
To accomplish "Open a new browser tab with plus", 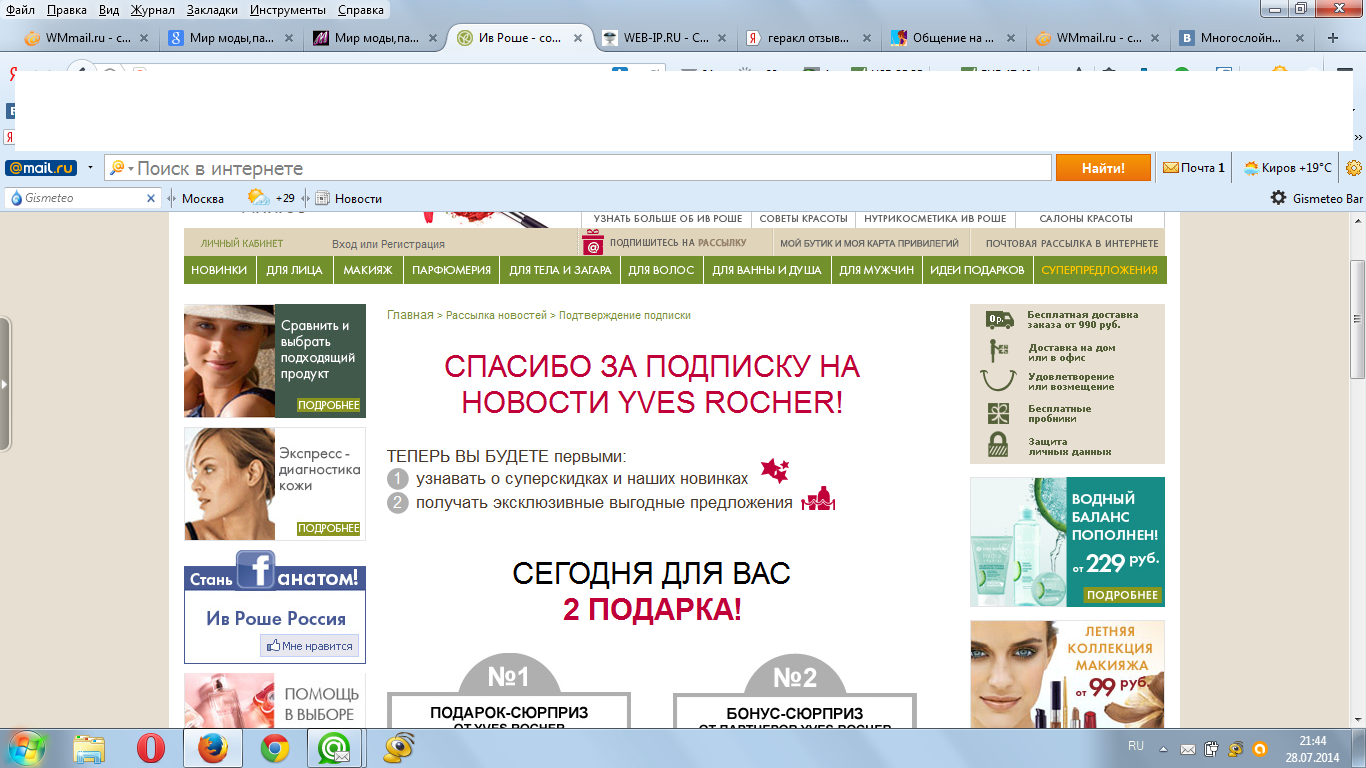I will pyautogui.click(x=1333, y=38).
